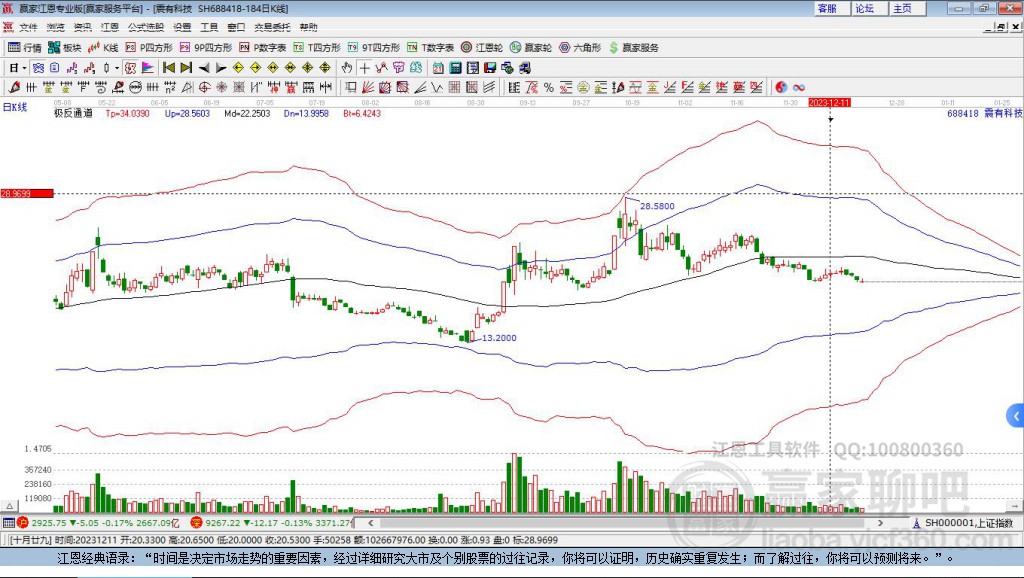Image resolution: width=1024 pixels, height=578 pixels.
Task: Open the 浏览 menu
Action: point(56,27)
